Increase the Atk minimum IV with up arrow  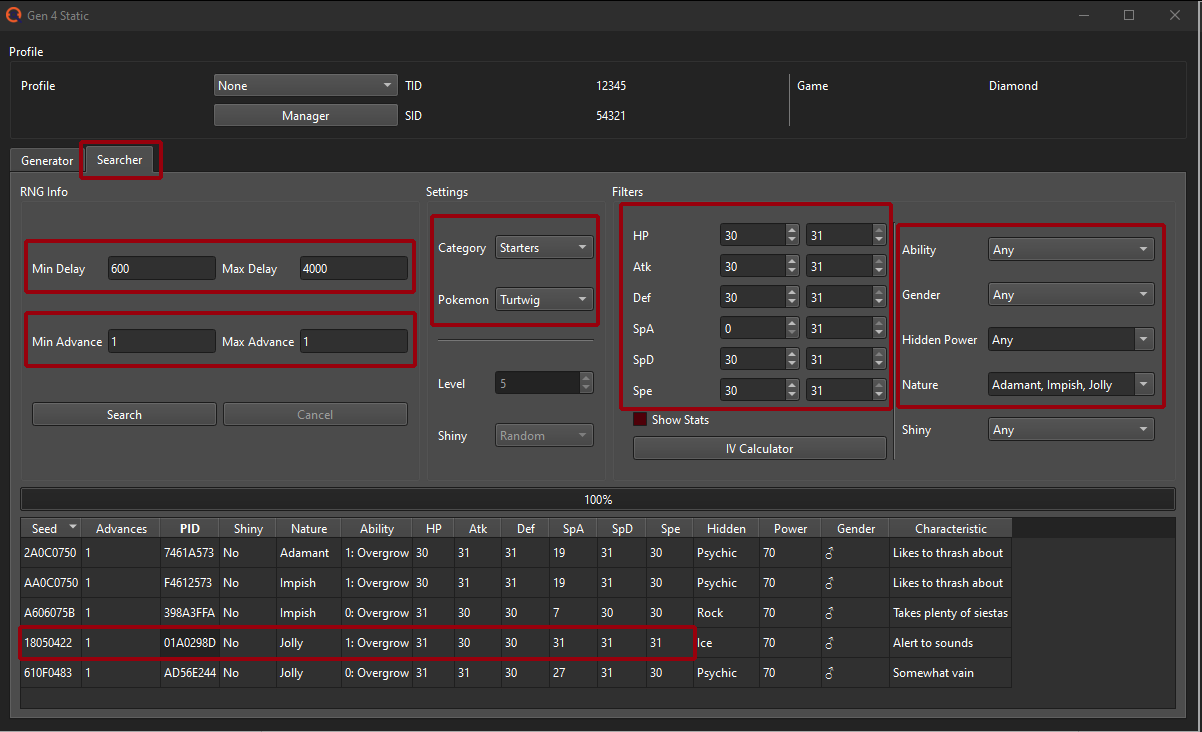[x=793, y=261]
